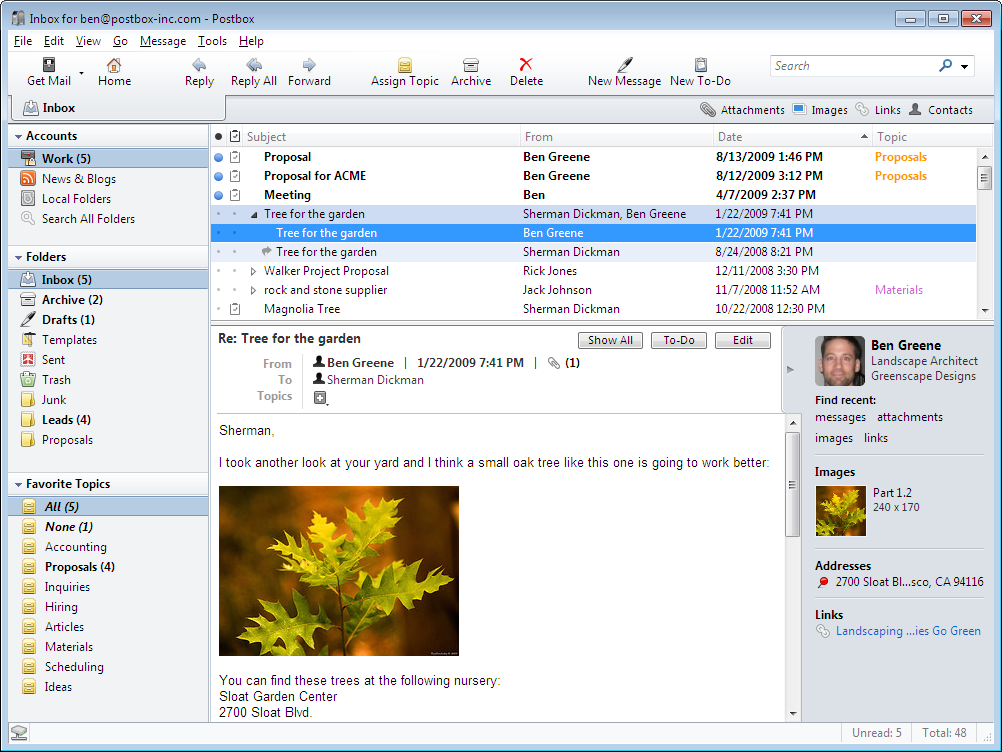Viewport: 1002px width, 752px height.
Task: Delete the selected message
Action: point(526,72)
